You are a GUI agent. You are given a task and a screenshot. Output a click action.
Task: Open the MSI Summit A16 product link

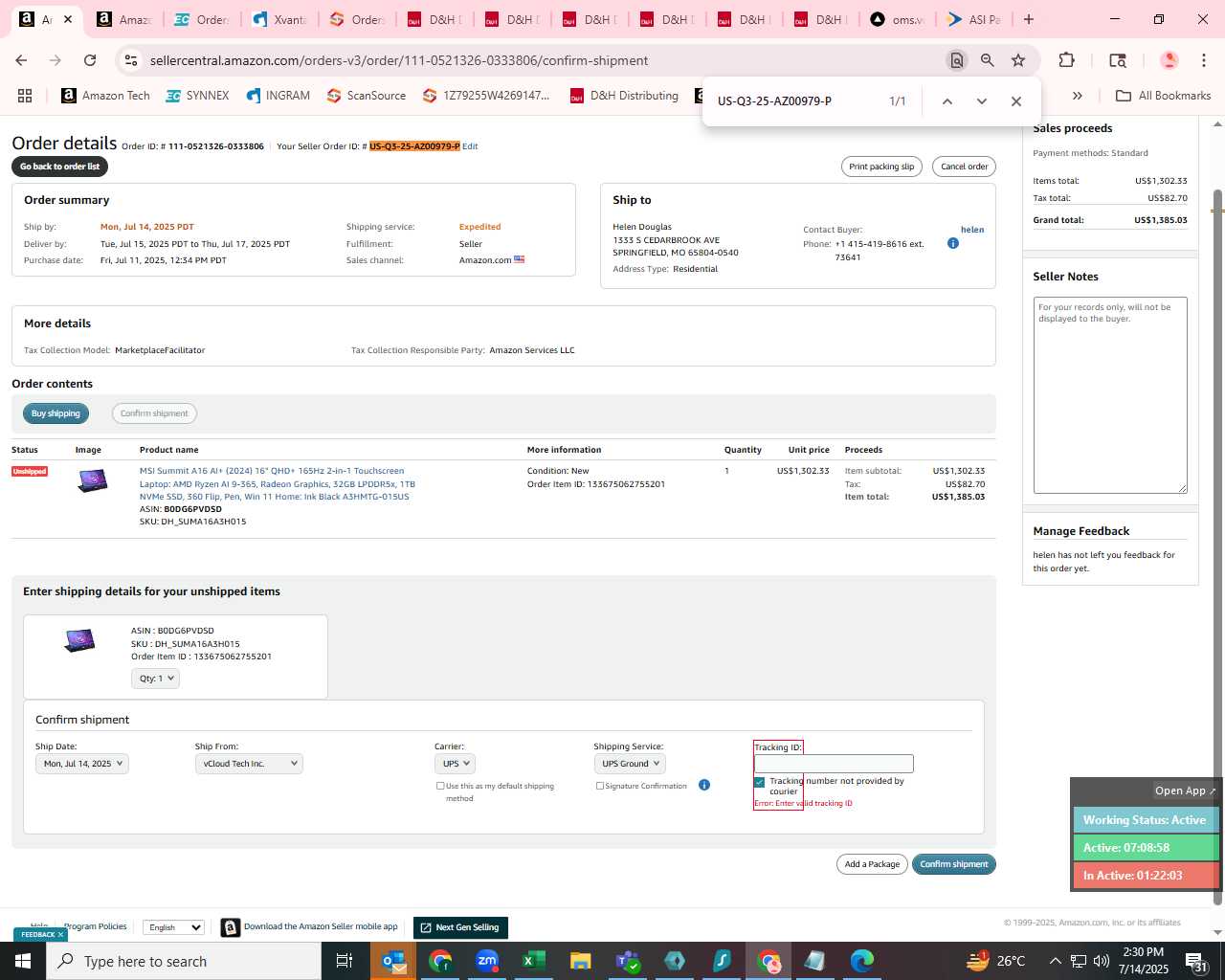coord(278,483)
